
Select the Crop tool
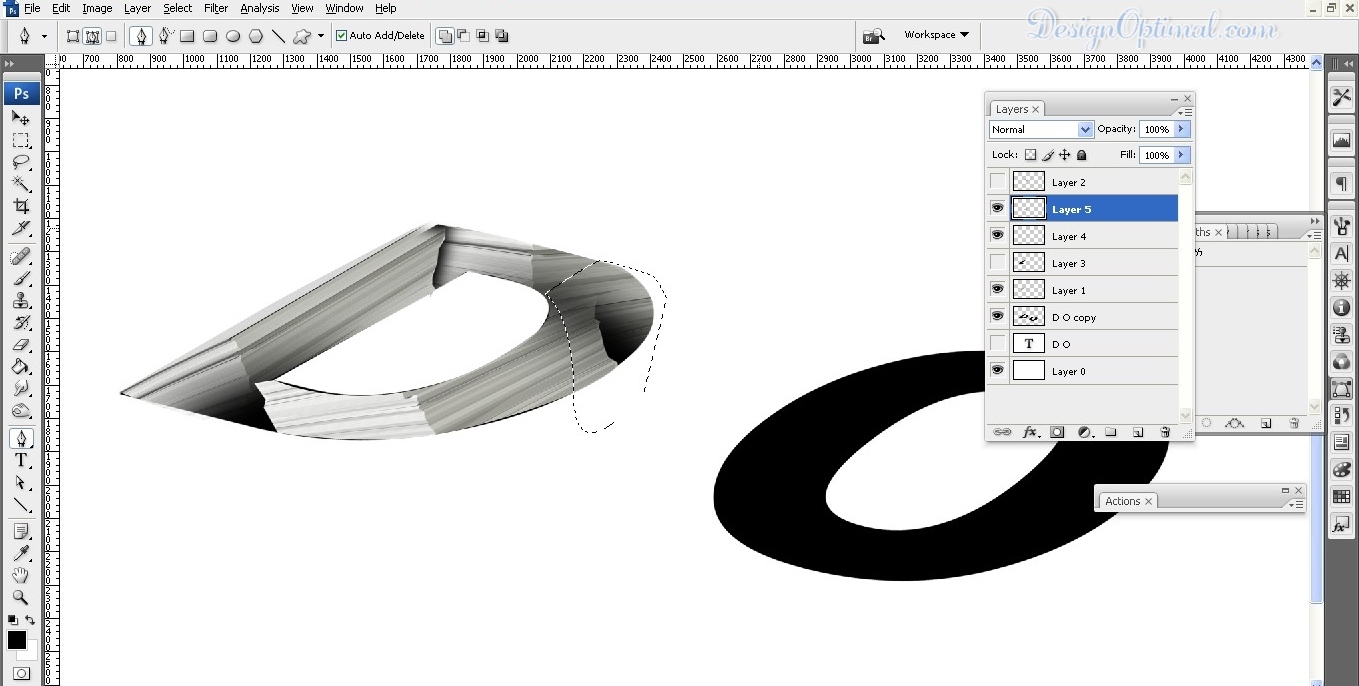click(x=21, y=206)
